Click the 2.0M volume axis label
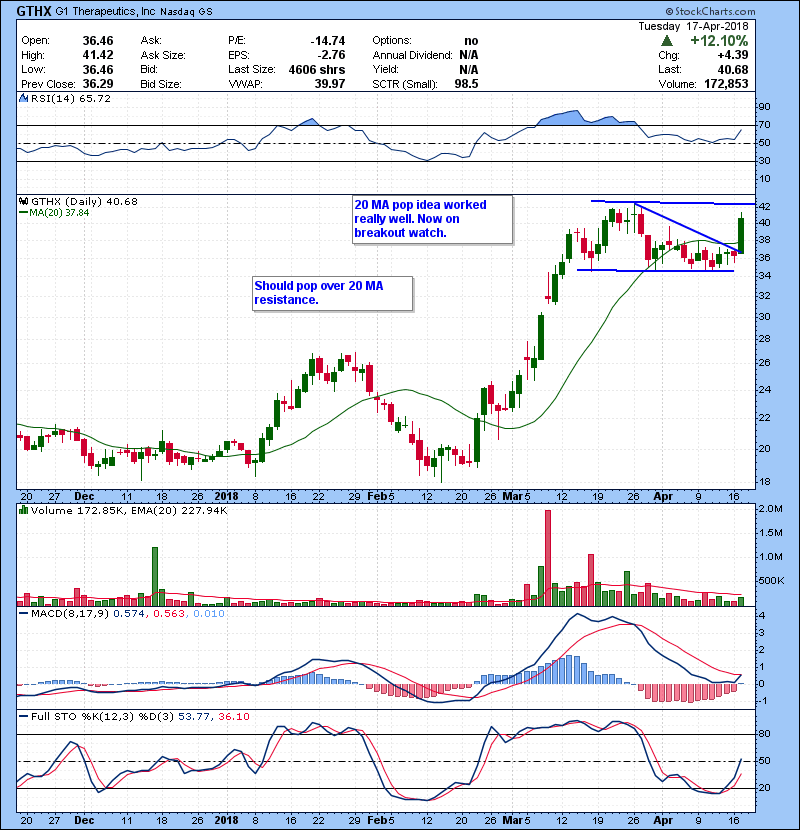The width and height of the screenshot is (800, 830). coord(770,509)
